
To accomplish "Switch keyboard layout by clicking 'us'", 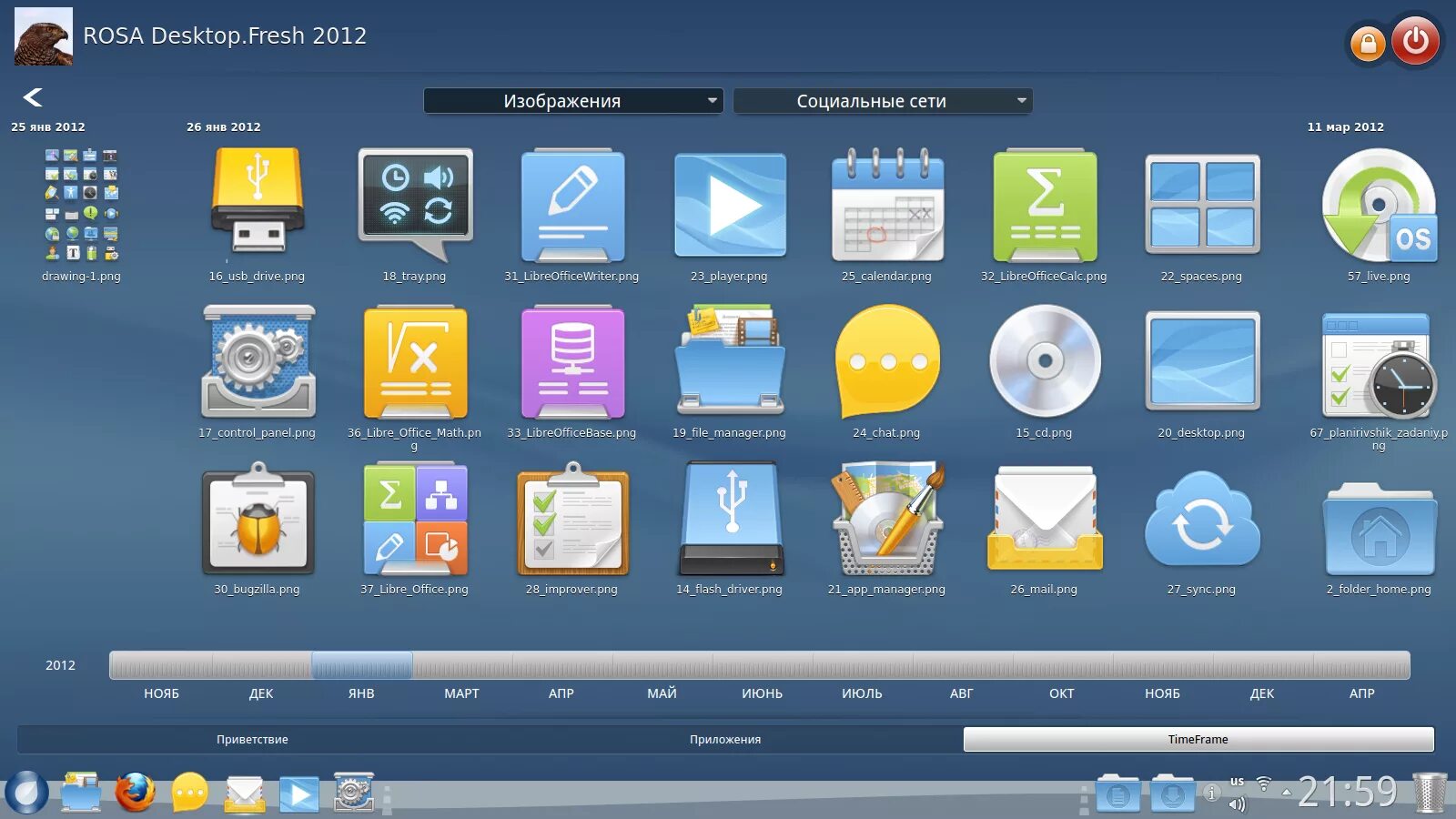I will pos(1237,781).
